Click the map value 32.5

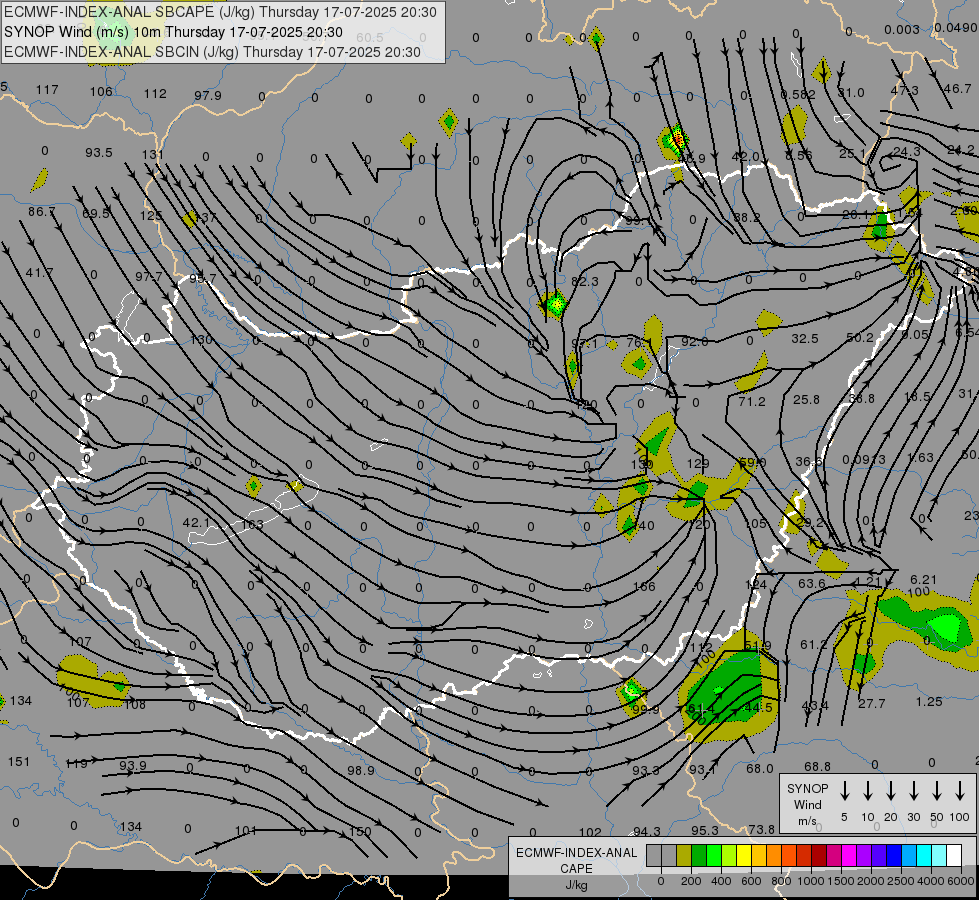click(x=805, y=339)
